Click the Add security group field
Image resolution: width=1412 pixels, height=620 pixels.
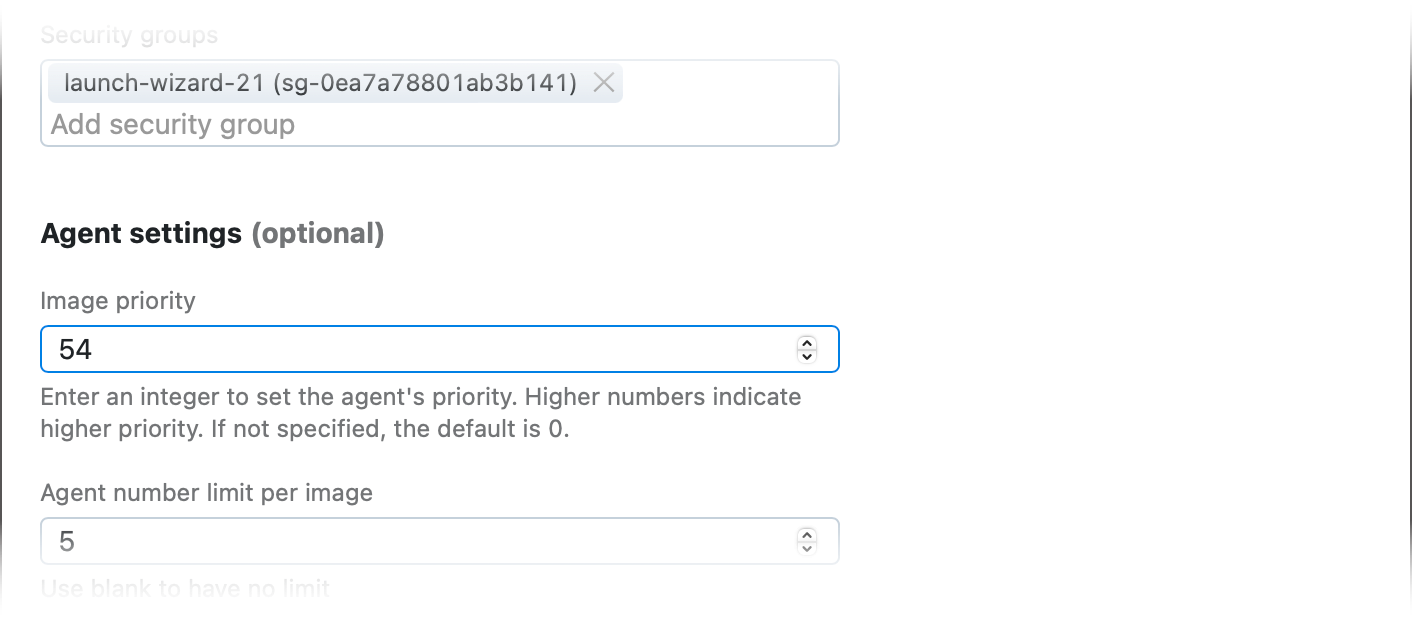[300, 124]
